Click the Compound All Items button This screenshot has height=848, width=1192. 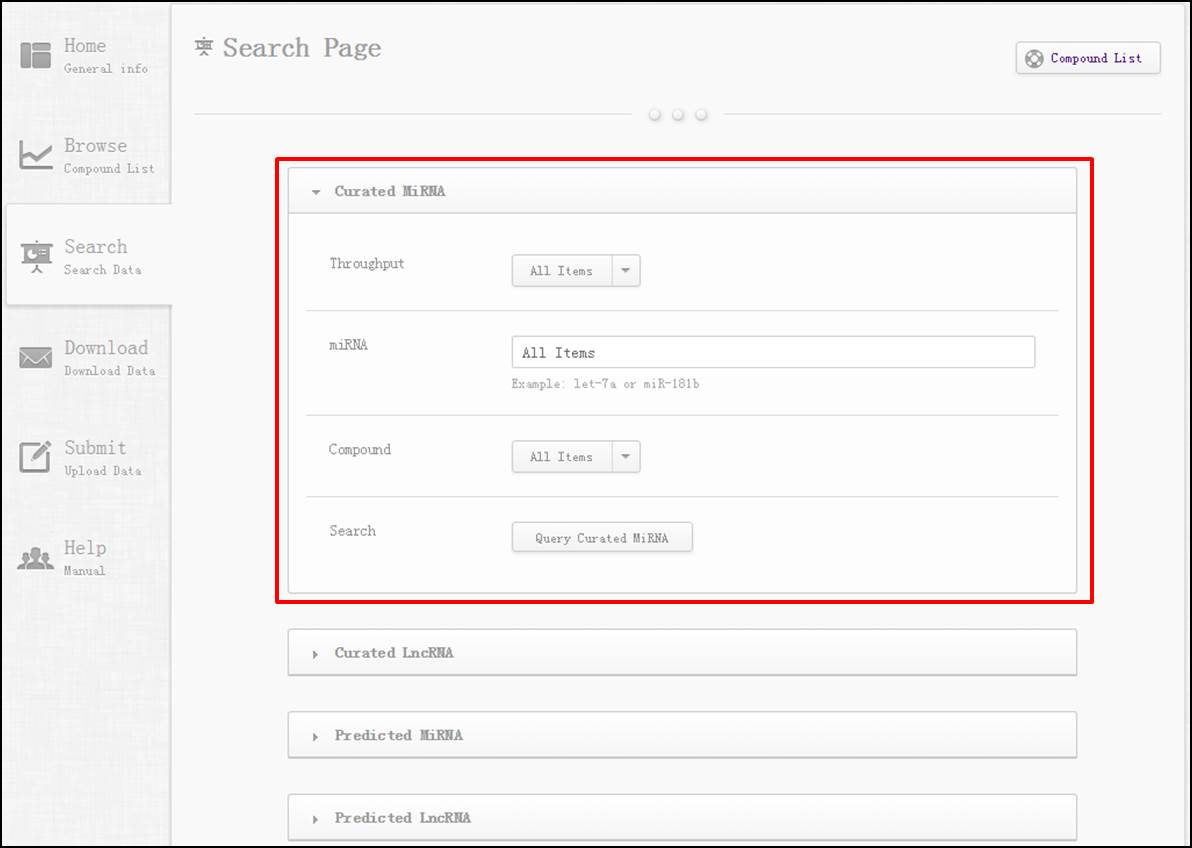pyautogui.click(x=562, y=456)
